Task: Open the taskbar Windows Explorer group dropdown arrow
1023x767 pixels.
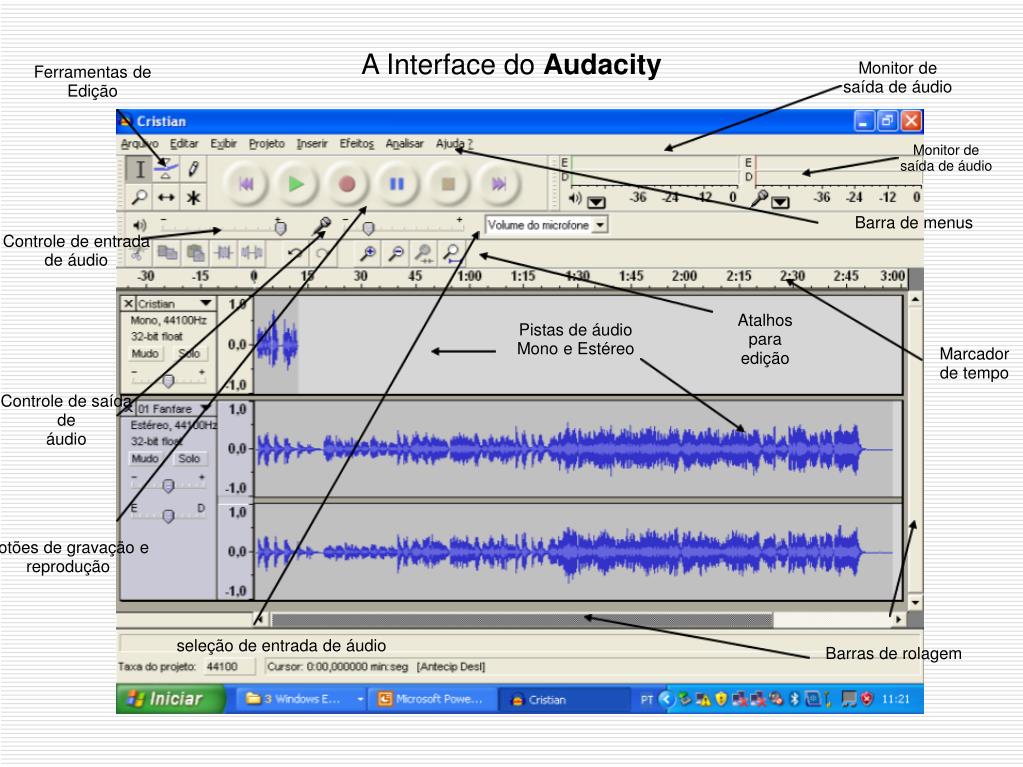Action: [x=360, y=699]
